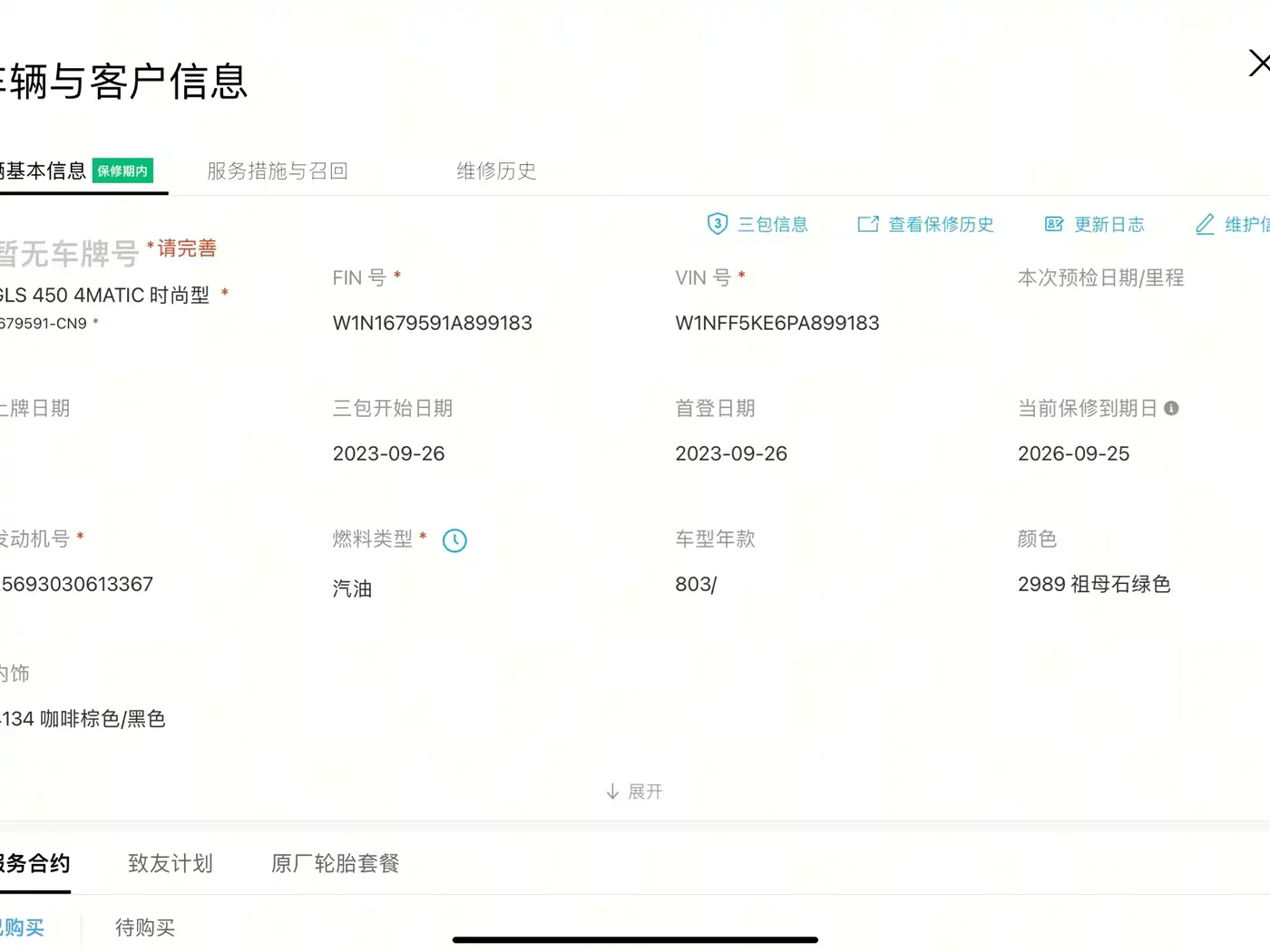Click the VIN number W1NFF5KE6PA899183

[777, 323]
